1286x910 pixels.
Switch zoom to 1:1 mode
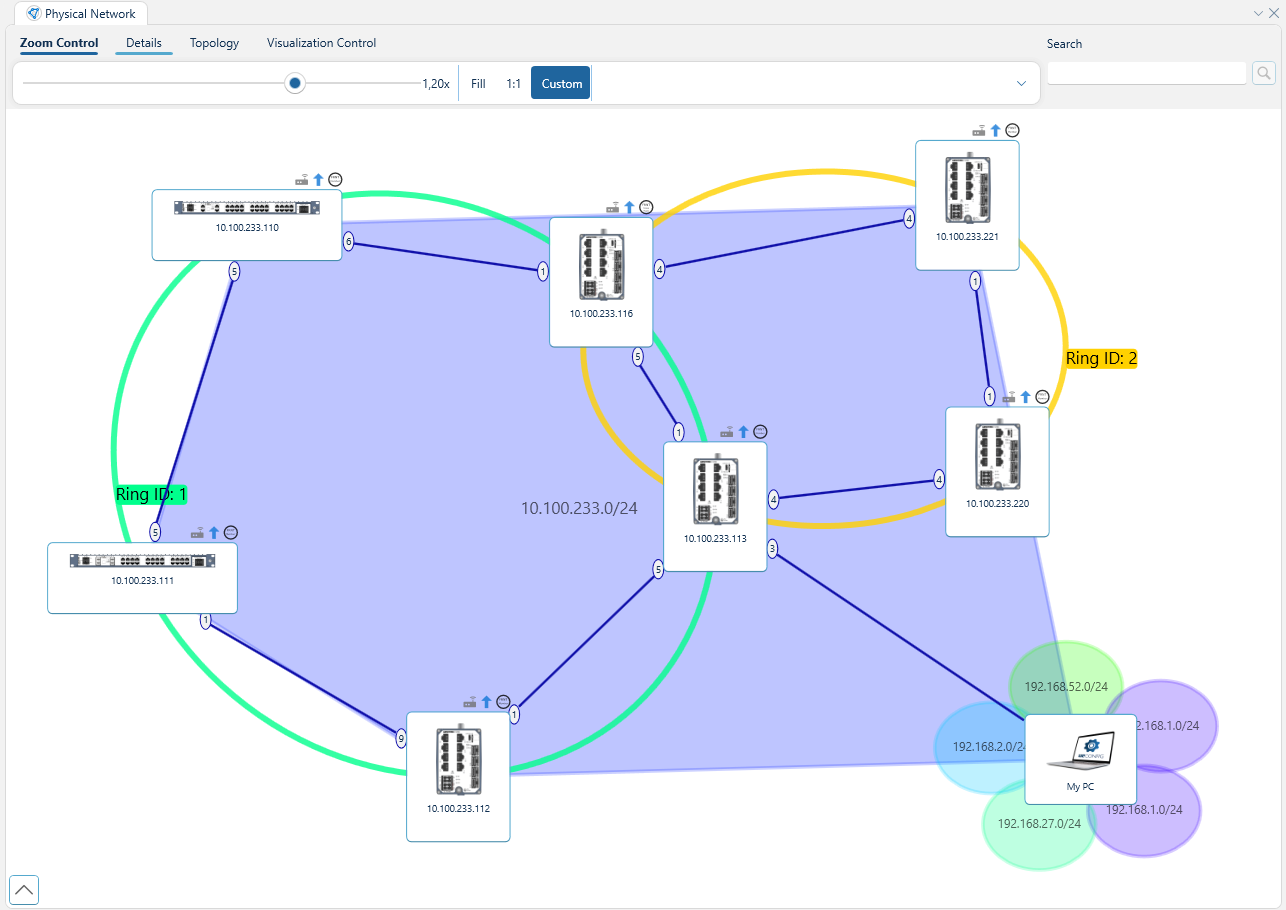pos(513,83)
